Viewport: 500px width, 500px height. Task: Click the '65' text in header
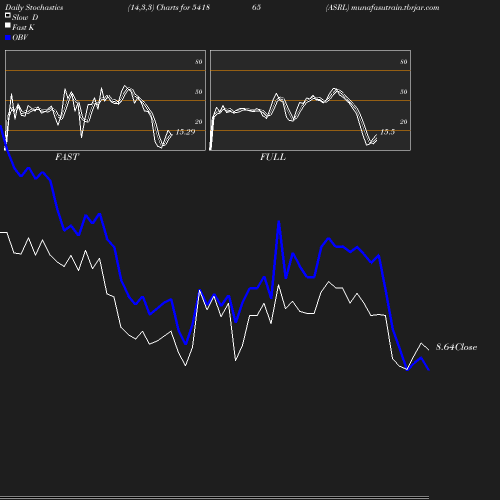pyautogui.click(x=256, y=8)
